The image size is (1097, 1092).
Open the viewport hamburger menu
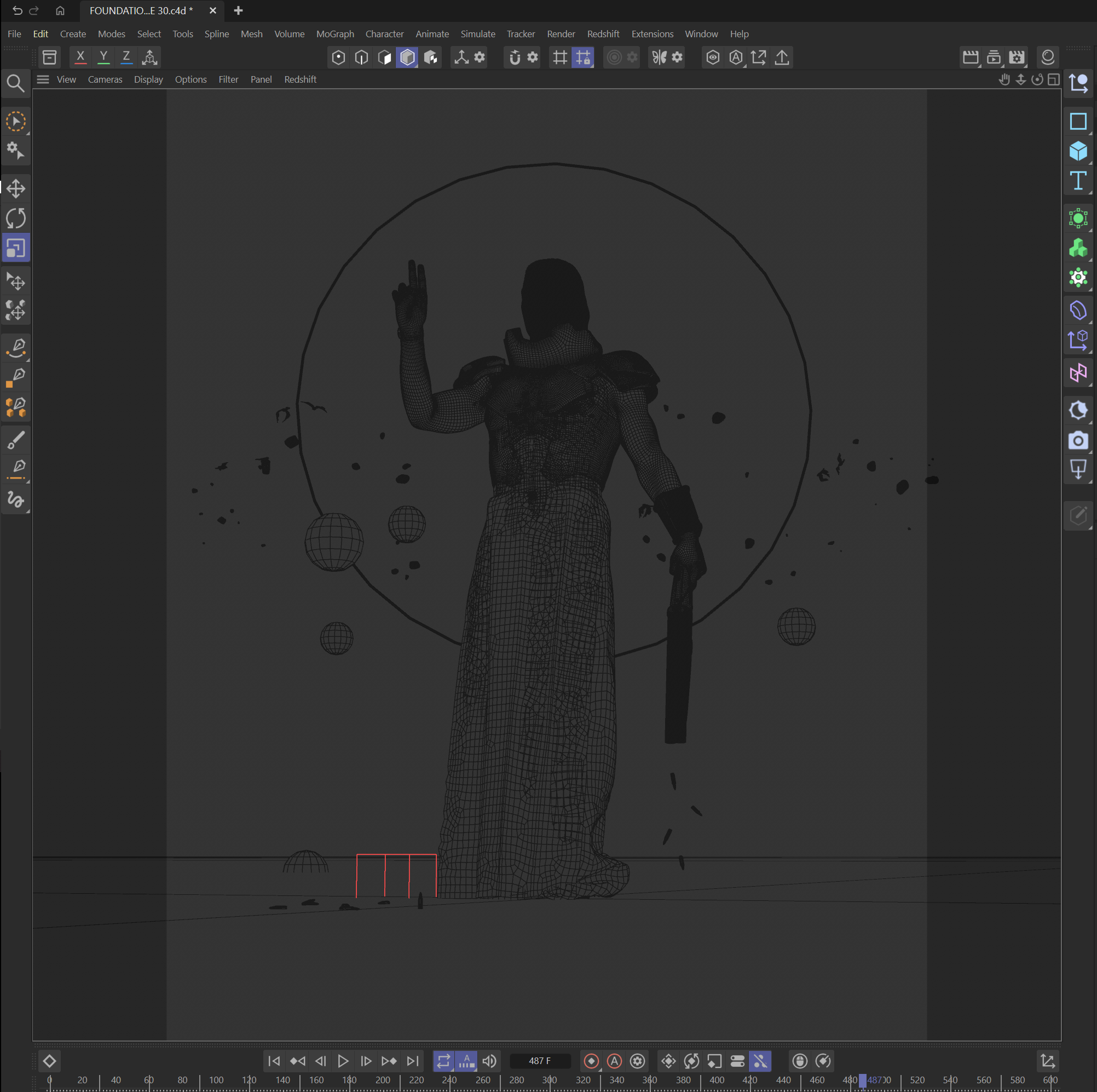[43, 79]
